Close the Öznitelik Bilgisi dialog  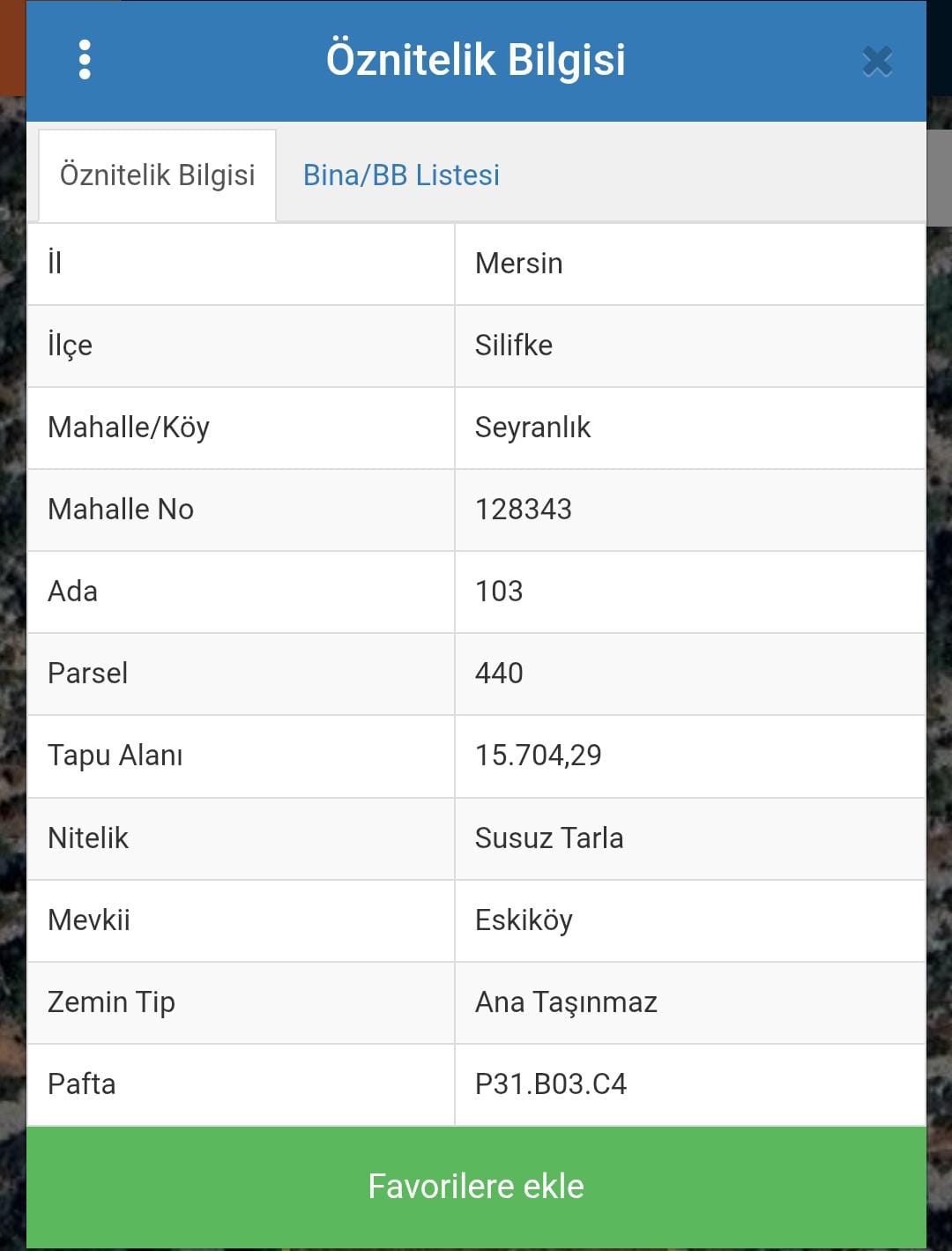tap(877, 62)
